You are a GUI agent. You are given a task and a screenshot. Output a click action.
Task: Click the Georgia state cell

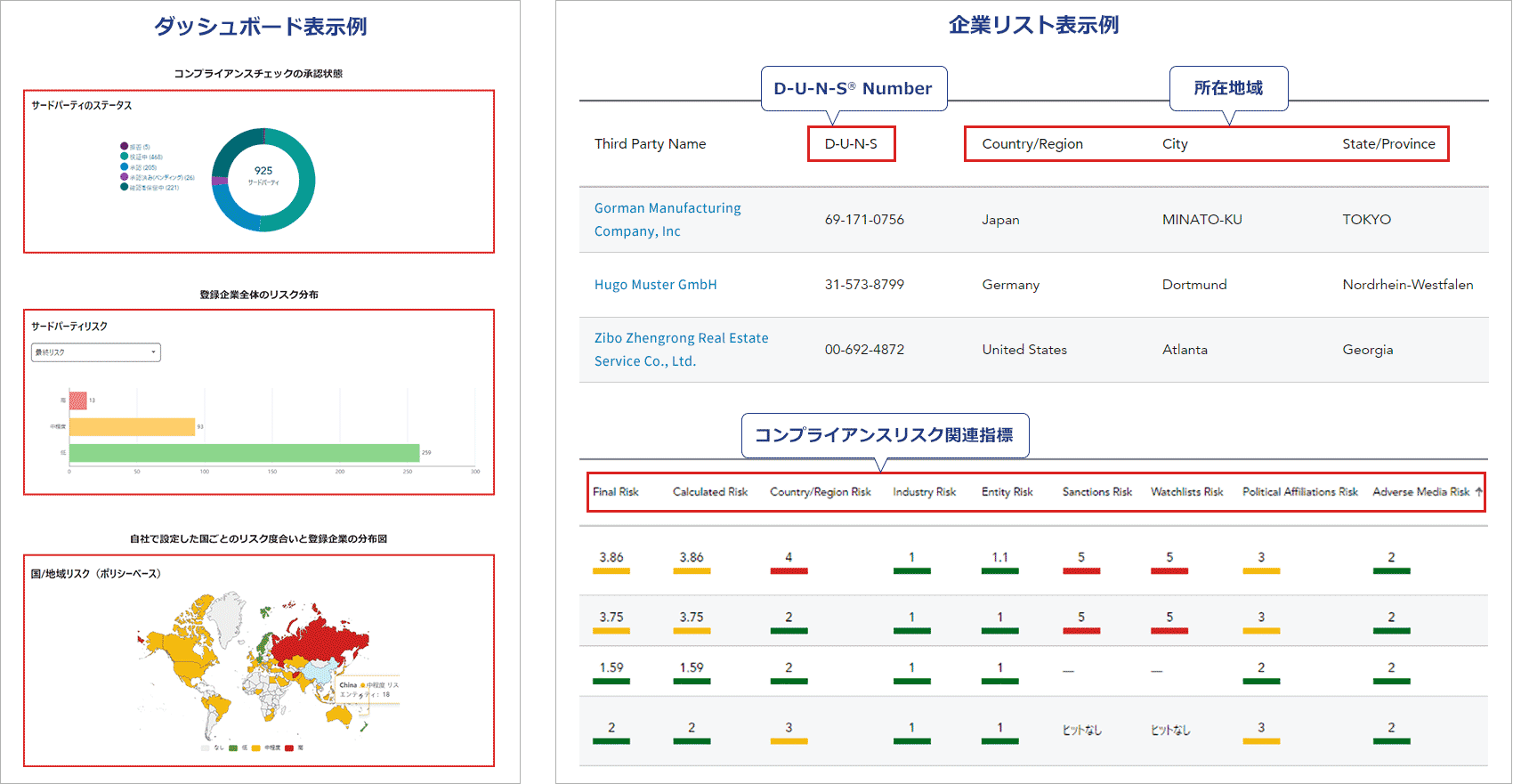(x=1368, y=350)
